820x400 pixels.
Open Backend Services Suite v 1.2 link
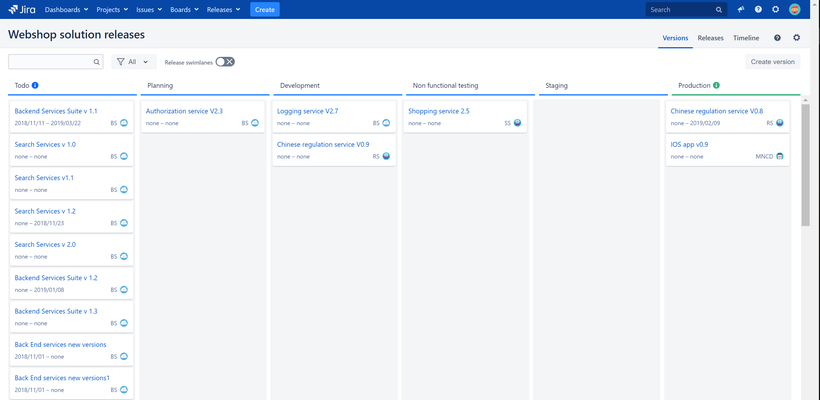(x=56, y=278)
